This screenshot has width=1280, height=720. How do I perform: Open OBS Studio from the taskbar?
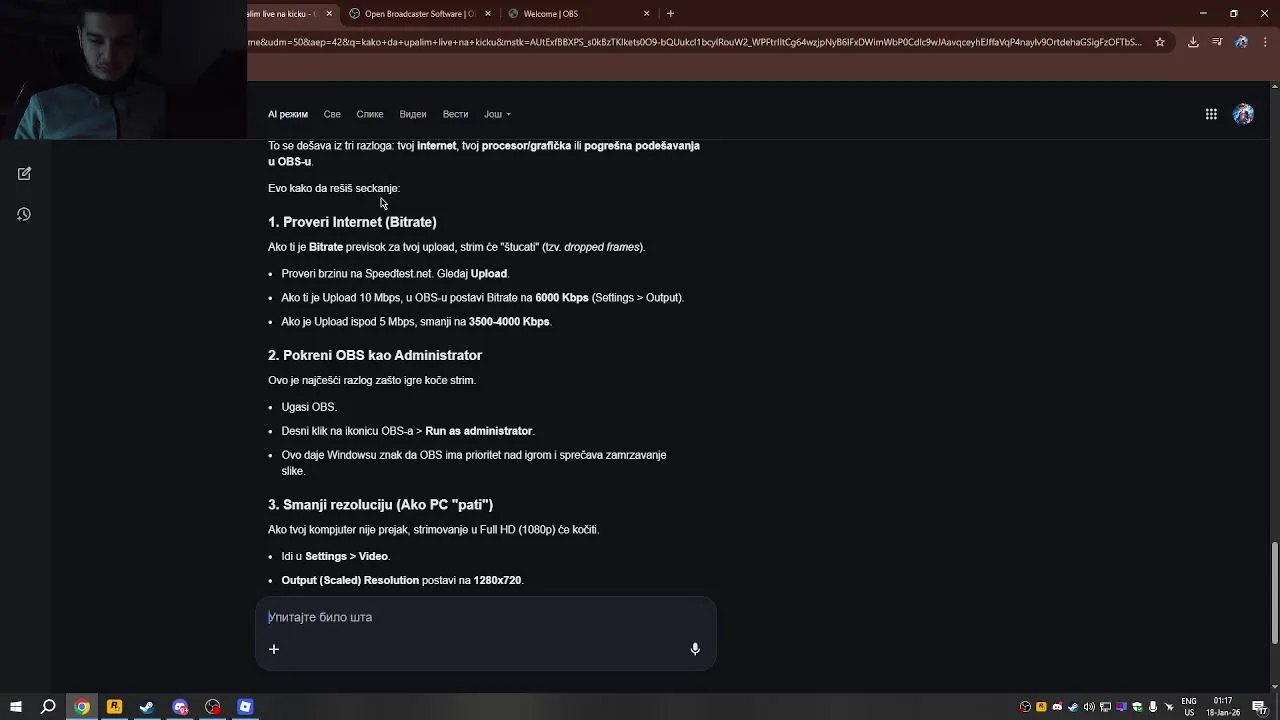[x=213, y=707]
